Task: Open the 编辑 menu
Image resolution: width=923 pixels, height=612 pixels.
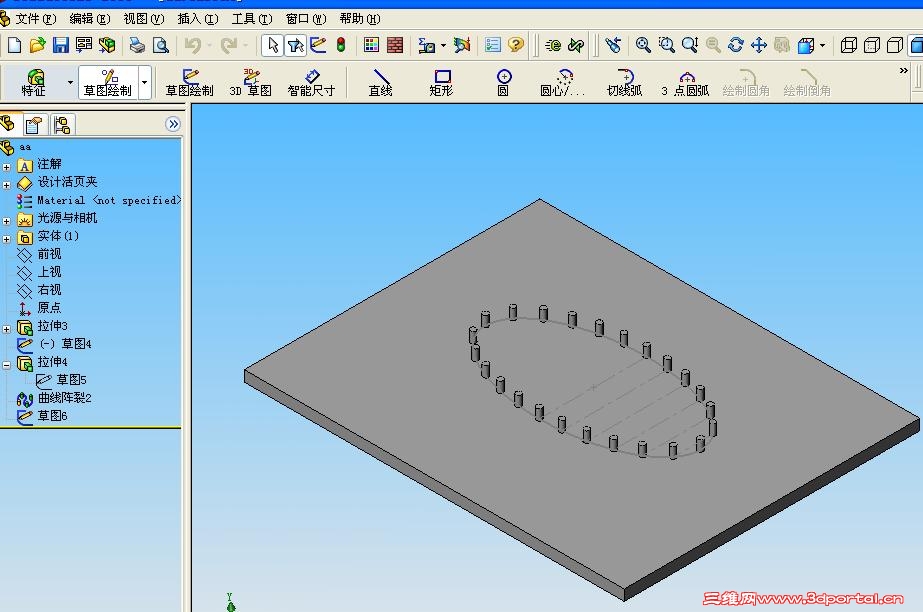Action: pos(89,19)
